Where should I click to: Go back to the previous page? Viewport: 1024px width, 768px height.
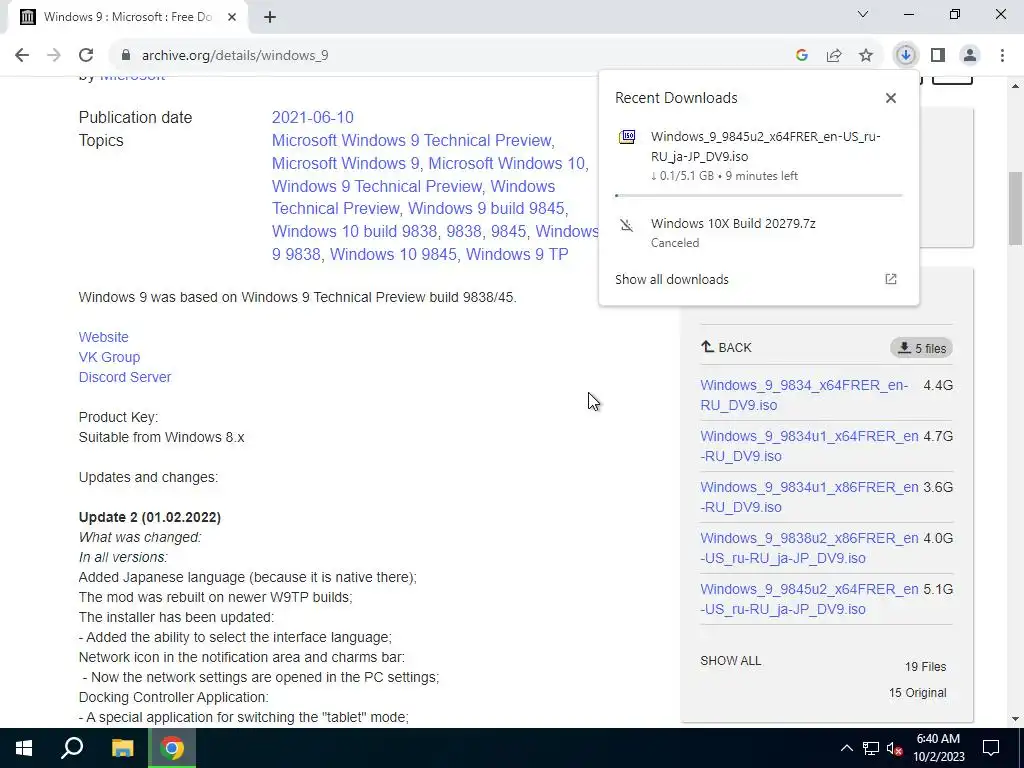coord(22,56)
